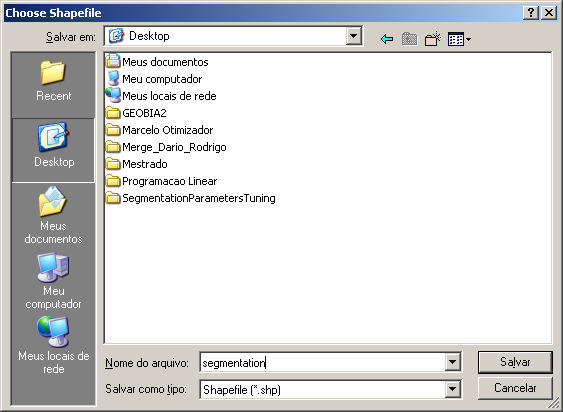Click the Salvar button

tap(515, 362)
